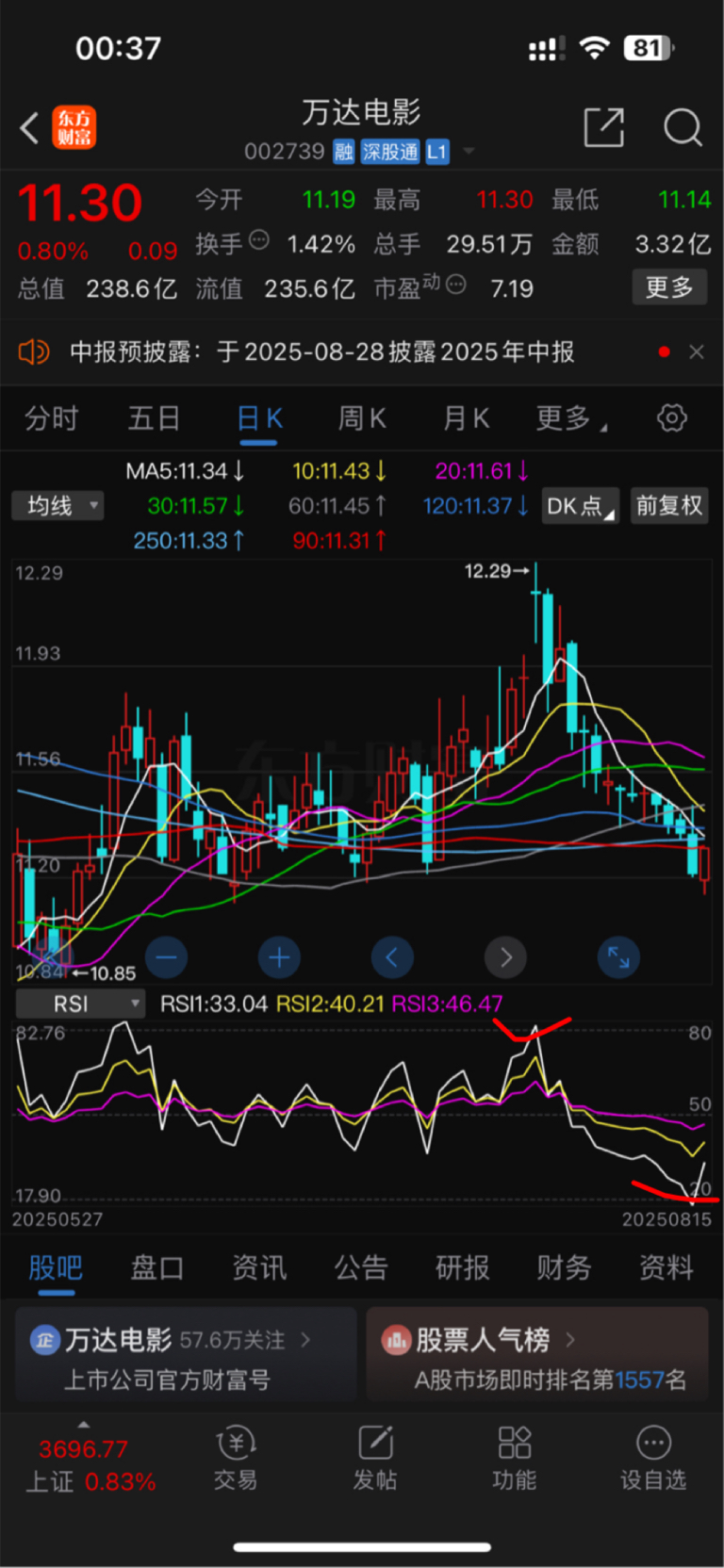The height and width of the screenshot is (1568, 724).
Task: Open the 资料 tab
Action: (666, 1268)
